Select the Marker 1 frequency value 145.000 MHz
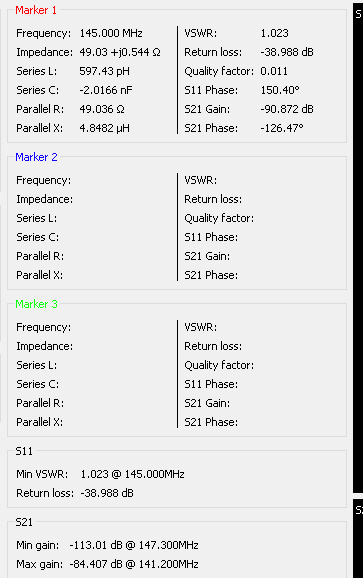This screenshot has height=578, width=363. pyautogui.click(x=111, y=33)
